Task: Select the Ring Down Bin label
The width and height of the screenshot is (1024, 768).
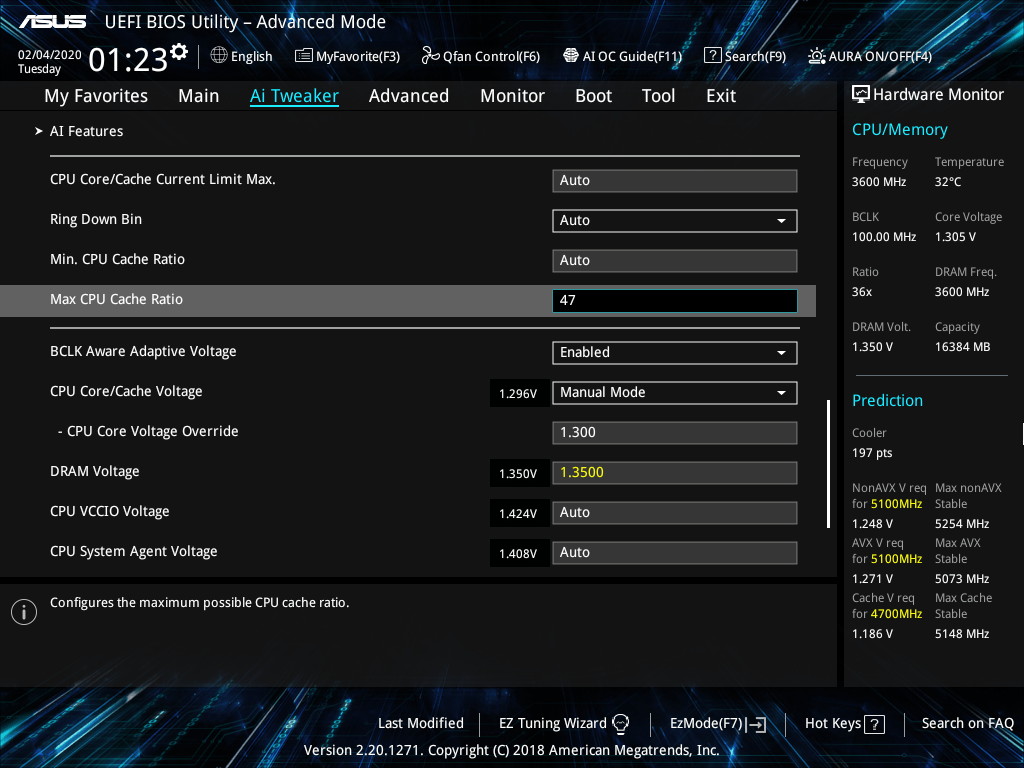Action: coord(96,219)
